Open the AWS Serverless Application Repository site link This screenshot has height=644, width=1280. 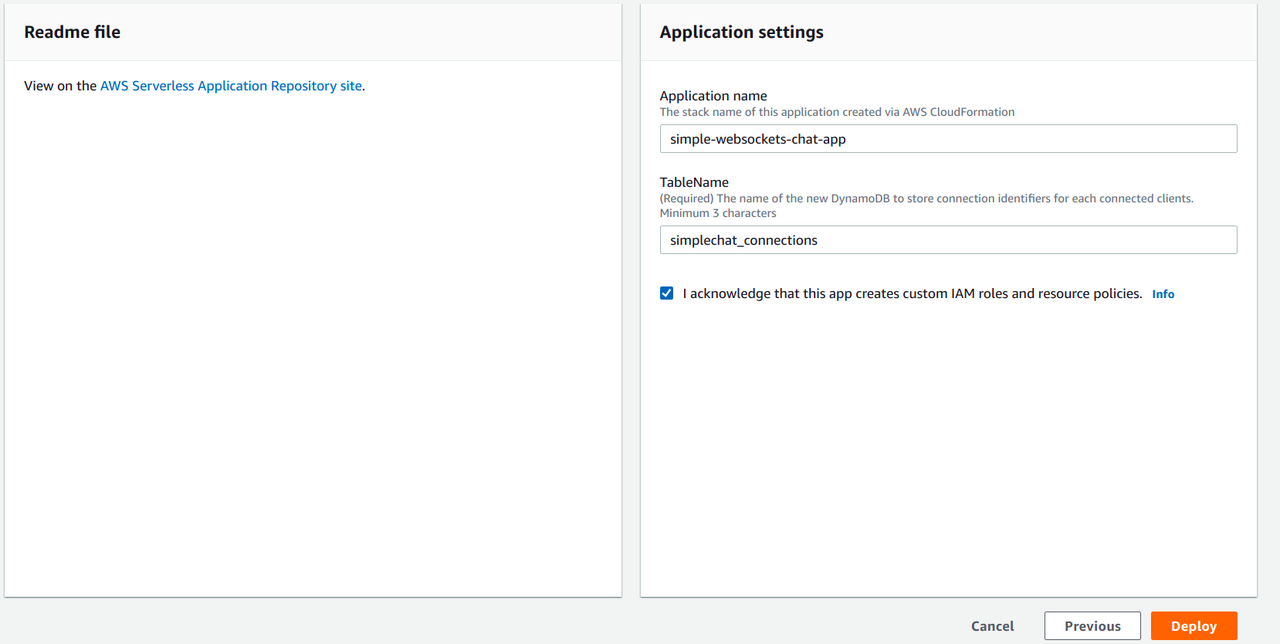pos(231,86)
